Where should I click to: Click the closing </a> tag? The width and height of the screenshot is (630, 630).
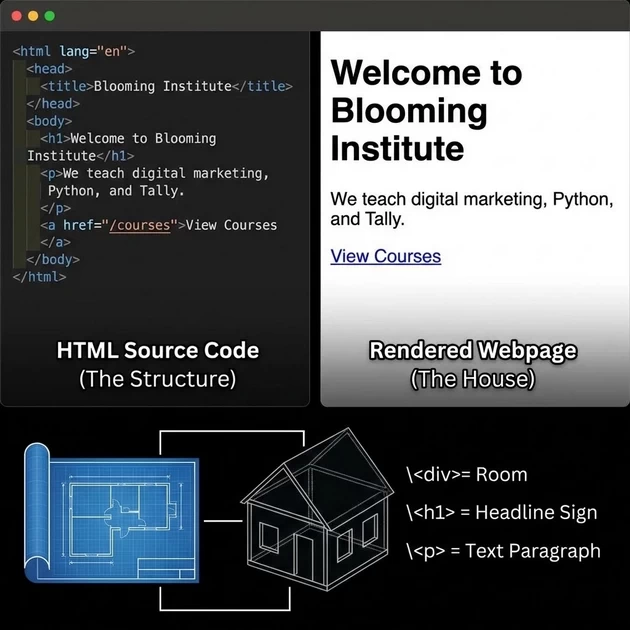[x=55, y=242]
